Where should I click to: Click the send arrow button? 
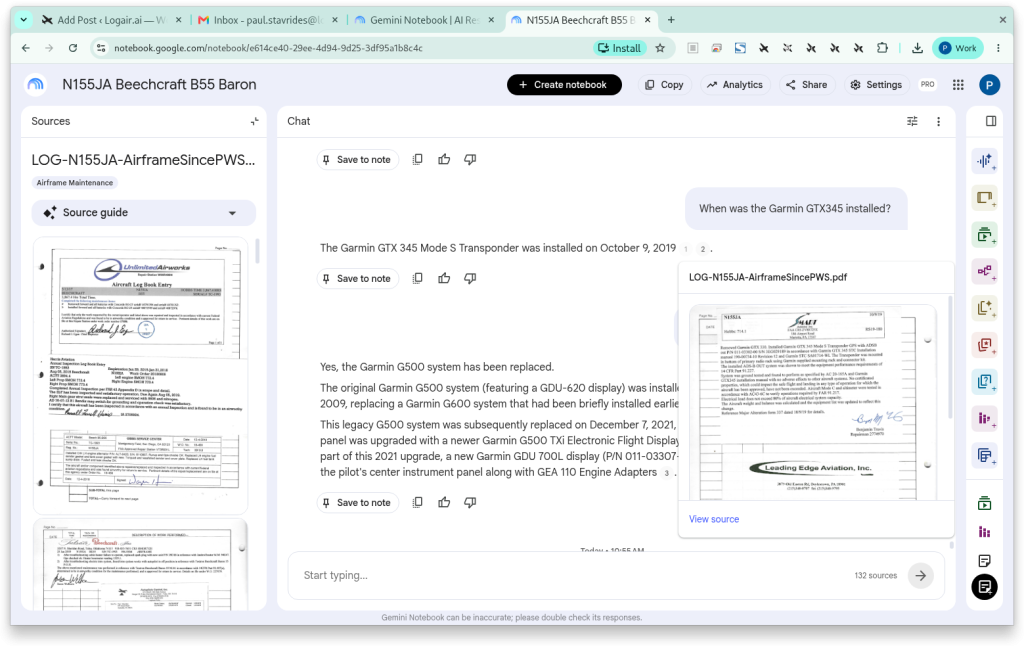click(x=921, y=575)
